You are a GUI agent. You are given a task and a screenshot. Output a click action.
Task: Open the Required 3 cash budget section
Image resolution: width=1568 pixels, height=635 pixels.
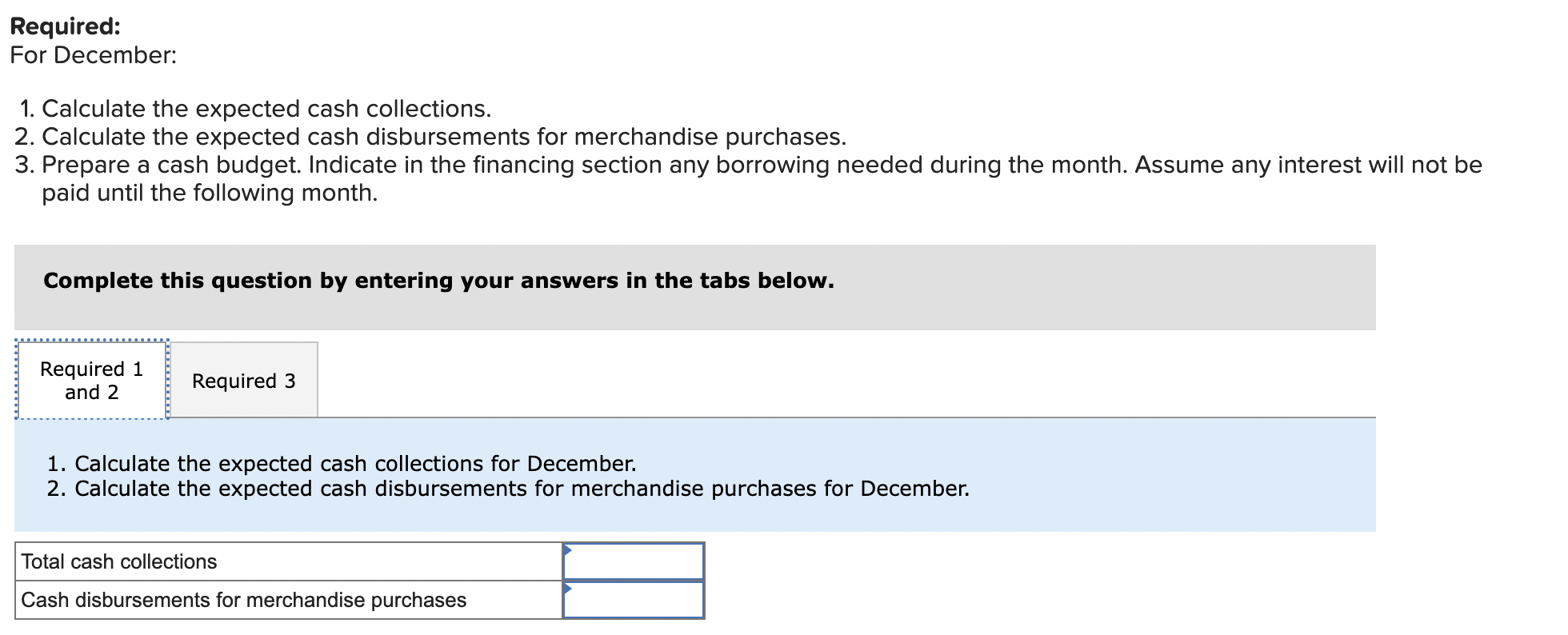(x=244, y=381)
